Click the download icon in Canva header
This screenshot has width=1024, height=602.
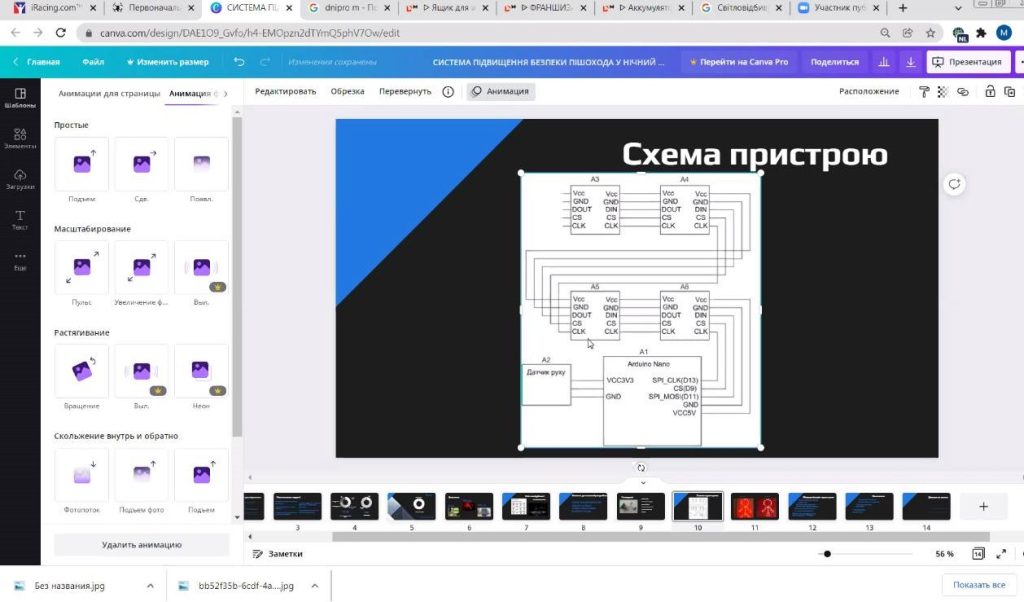[x=910, y=62]
